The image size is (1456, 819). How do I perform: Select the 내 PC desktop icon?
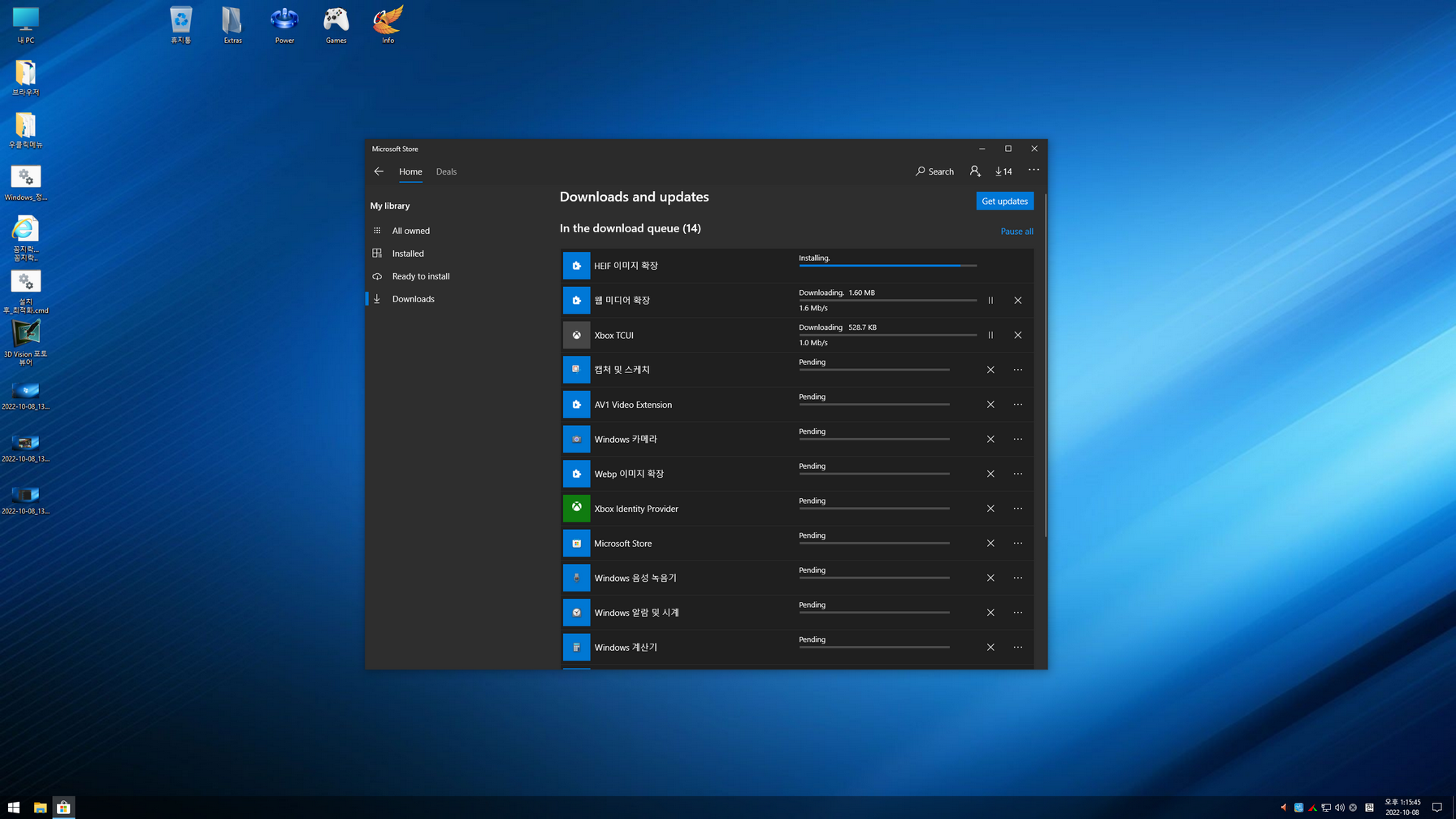(25, 24)
